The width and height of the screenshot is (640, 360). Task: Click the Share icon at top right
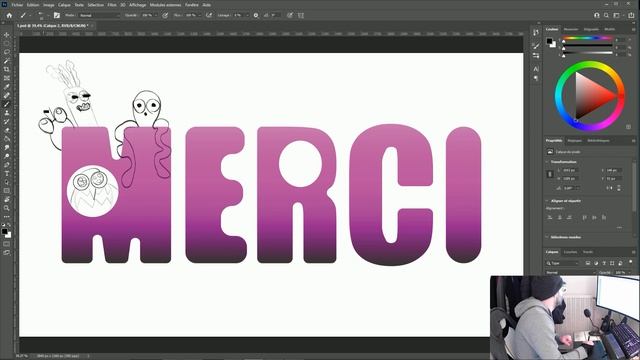click(x=631, y=15)
